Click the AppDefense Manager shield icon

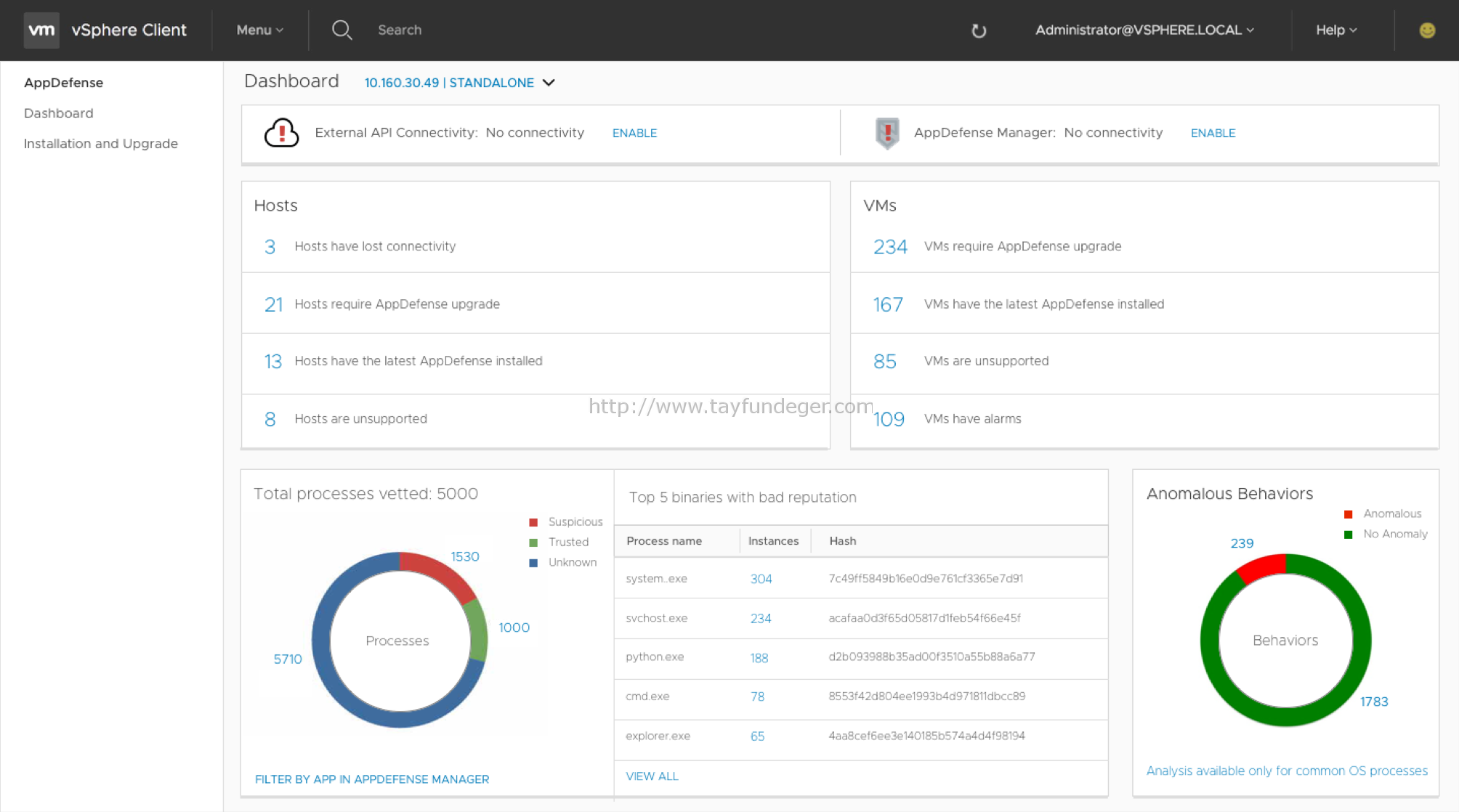pos(887,133)
